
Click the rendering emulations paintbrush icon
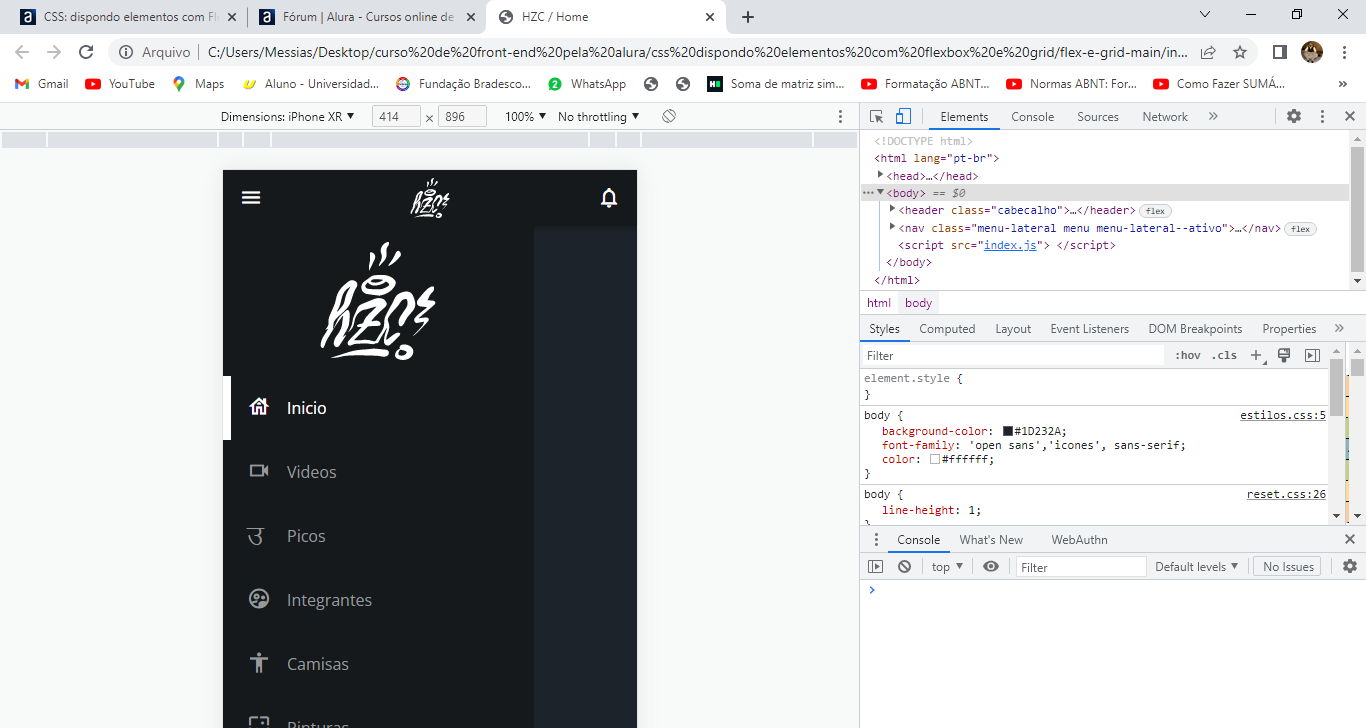[1285, 355]
